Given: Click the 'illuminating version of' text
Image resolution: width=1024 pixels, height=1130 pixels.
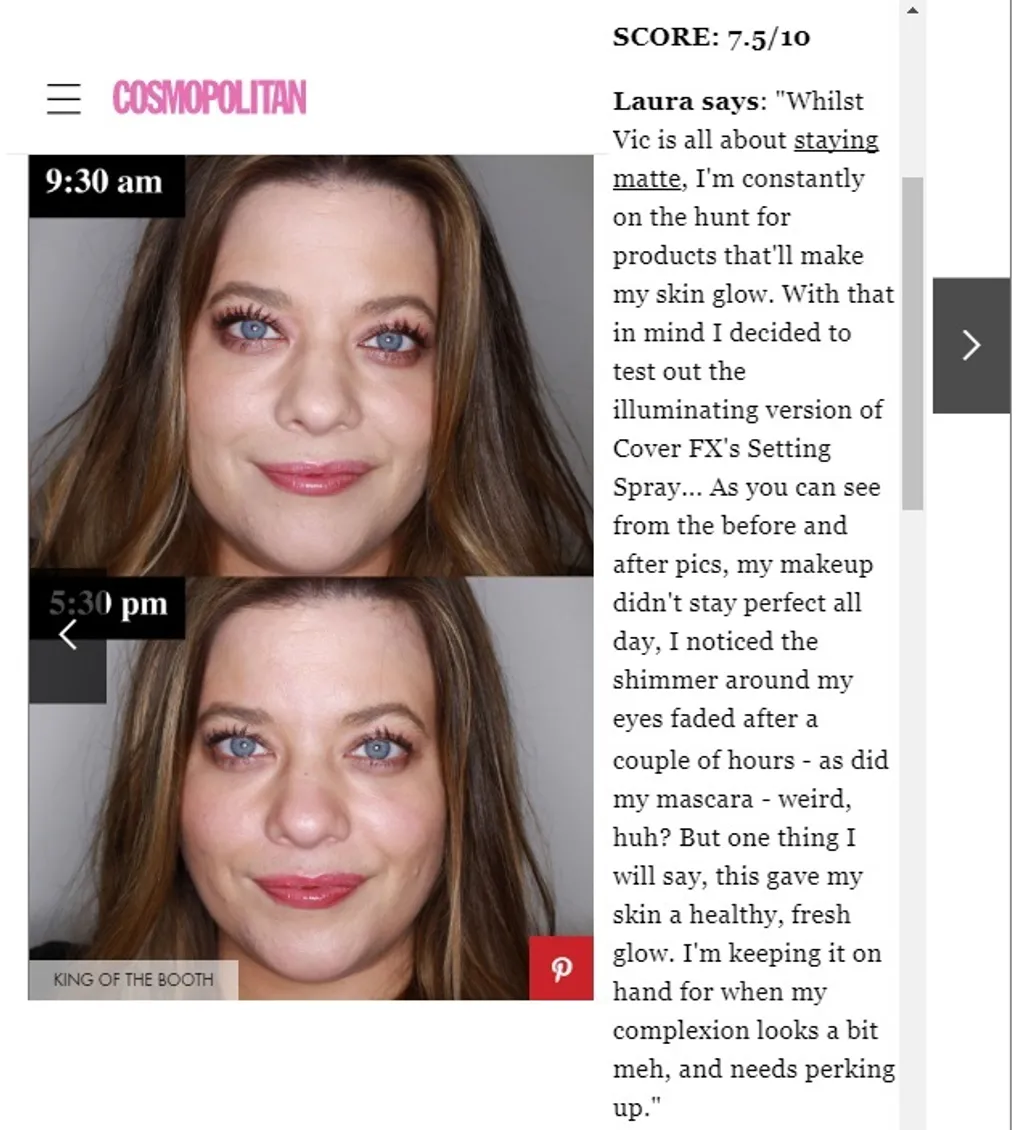Looking at the screenshot, I should click(747, 410).
